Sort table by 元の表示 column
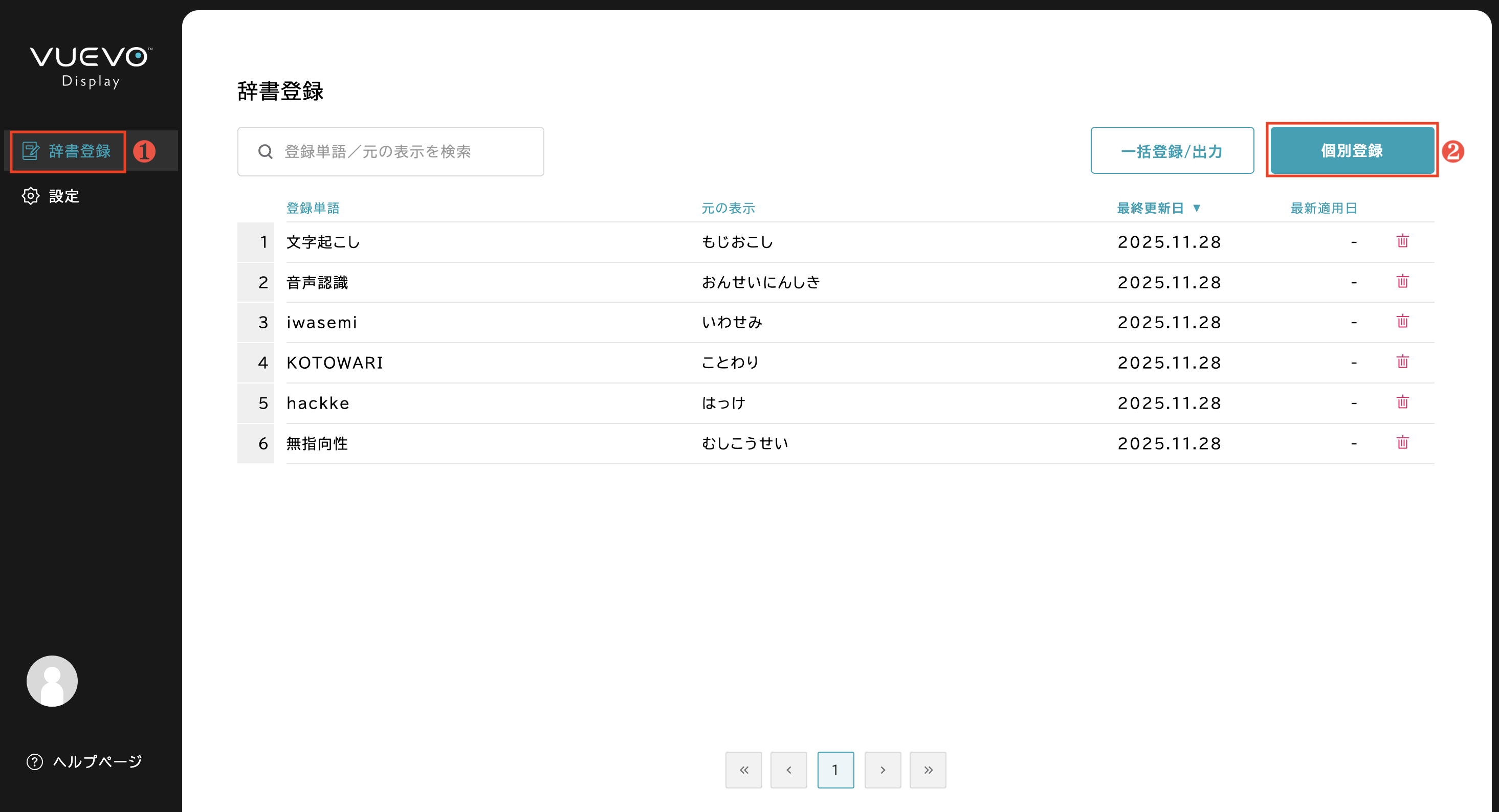This screenshot has height=812, width=1499. point(728,208)
